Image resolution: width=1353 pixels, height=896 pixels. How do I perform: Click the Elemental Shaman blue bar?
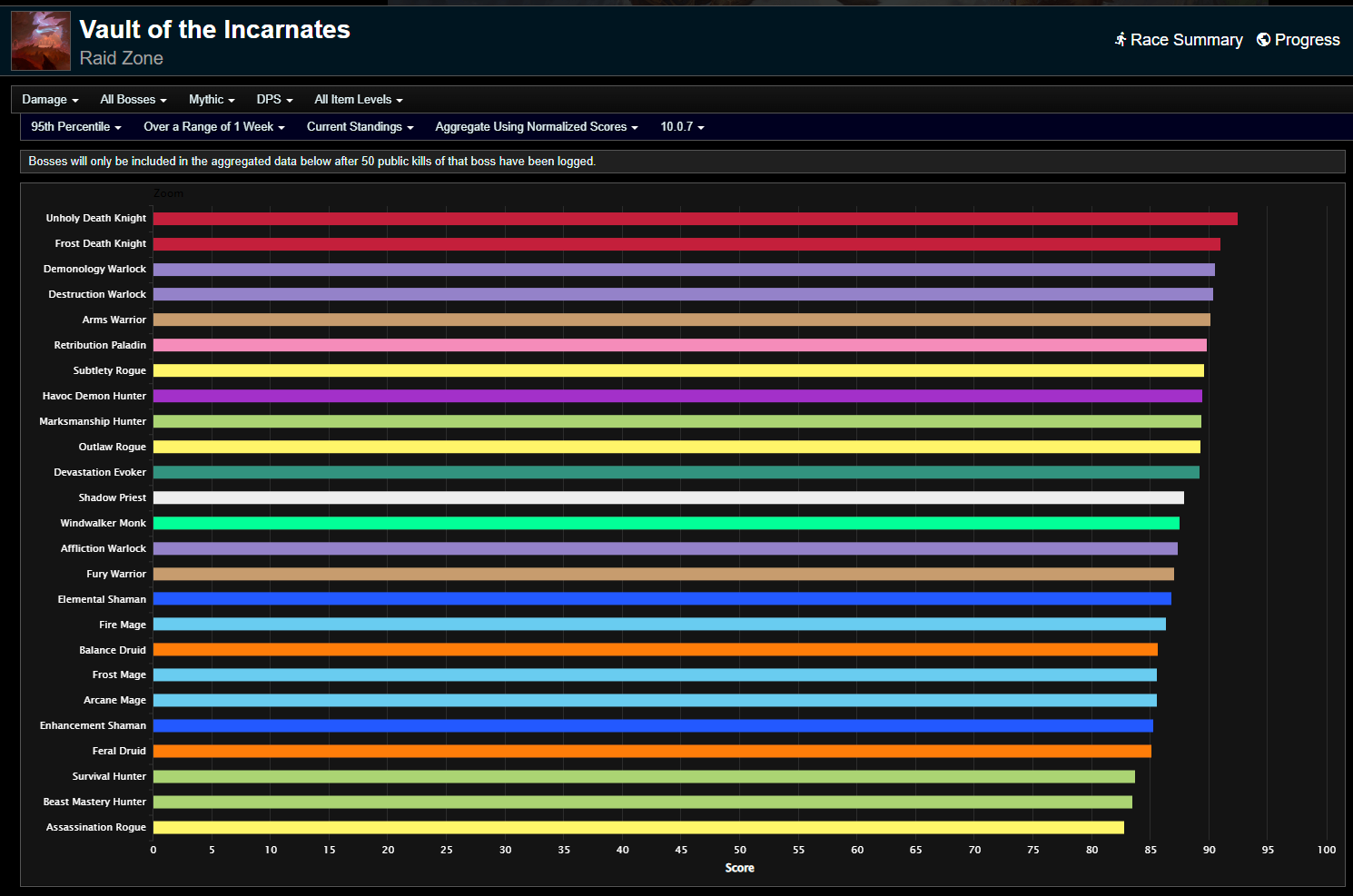click(x=662, y=598)
